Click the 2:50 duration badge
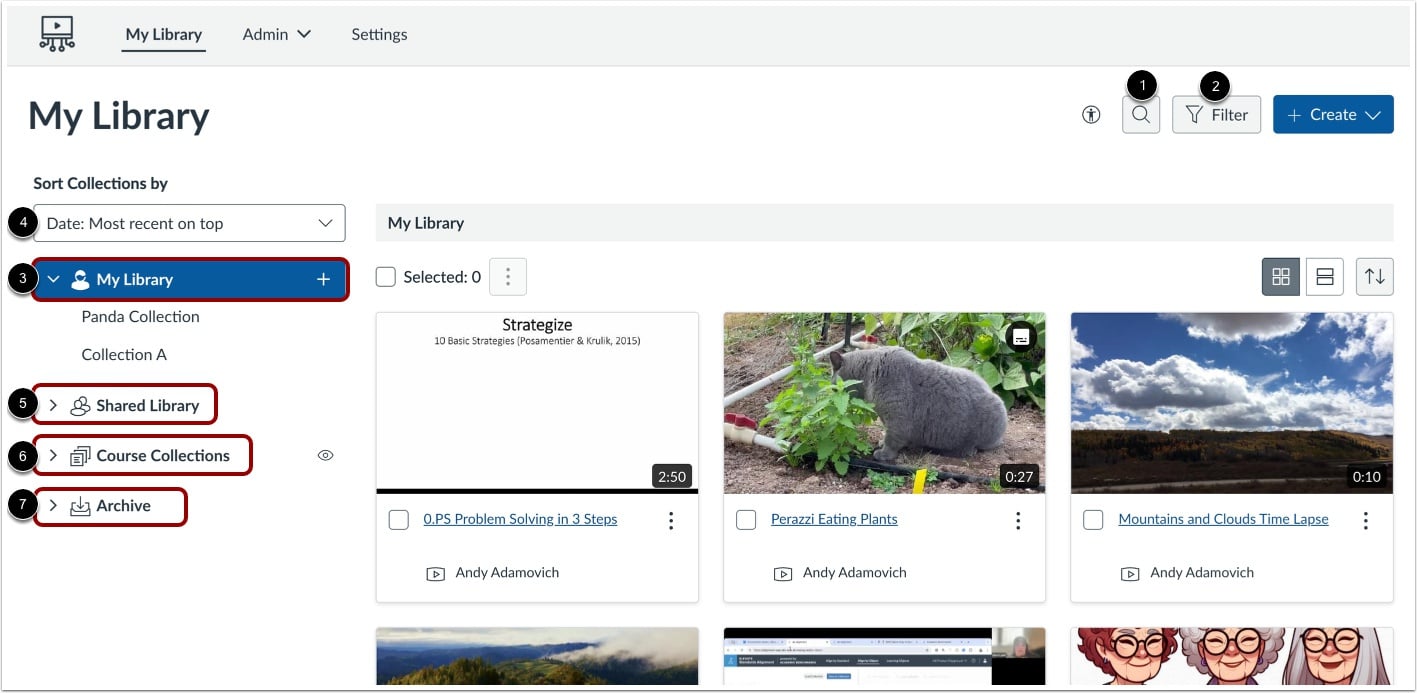The height and width of the screenshot is (693, 1417). point(672,476)
